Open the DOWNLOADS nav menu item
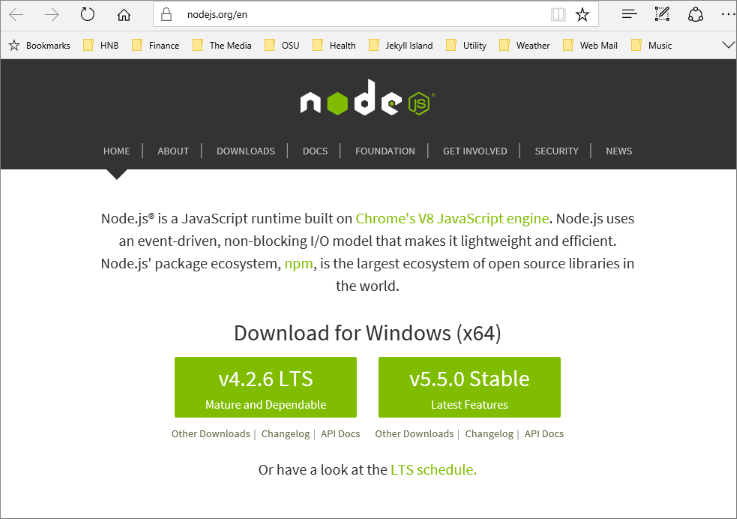The width and height of the screenshot is (737, 519). click(245, 151)
